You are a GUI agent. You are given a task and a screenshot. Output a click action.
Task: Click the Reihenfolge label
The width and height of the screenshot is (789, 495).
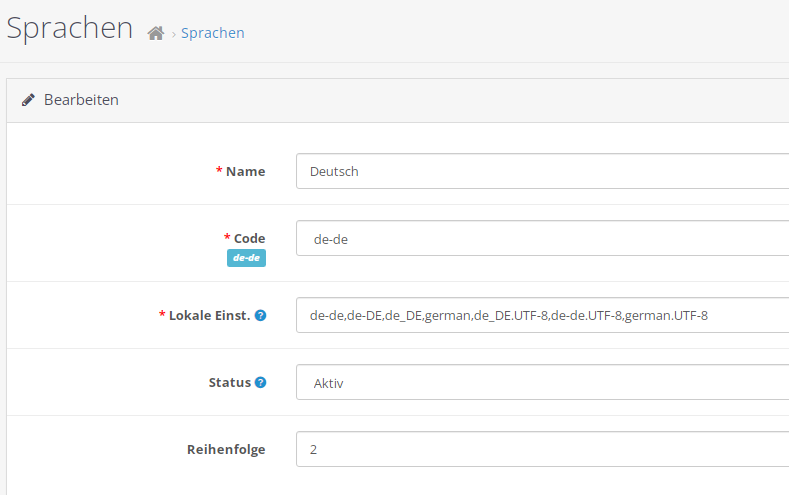pyautogui.click(x=226, y=449)
